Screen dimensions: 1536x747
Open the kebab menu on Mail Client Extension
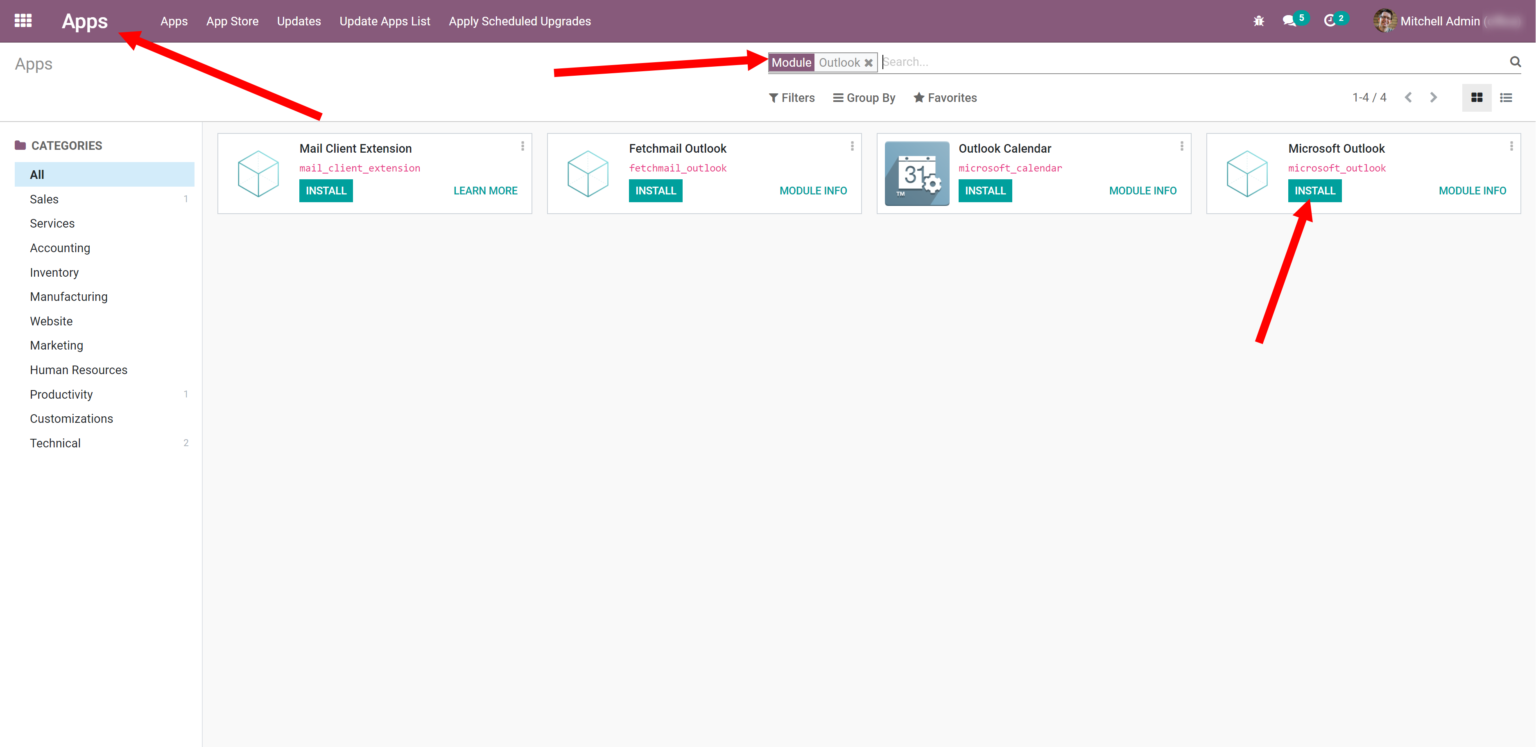pyautogui.click(x=522, y=145)
